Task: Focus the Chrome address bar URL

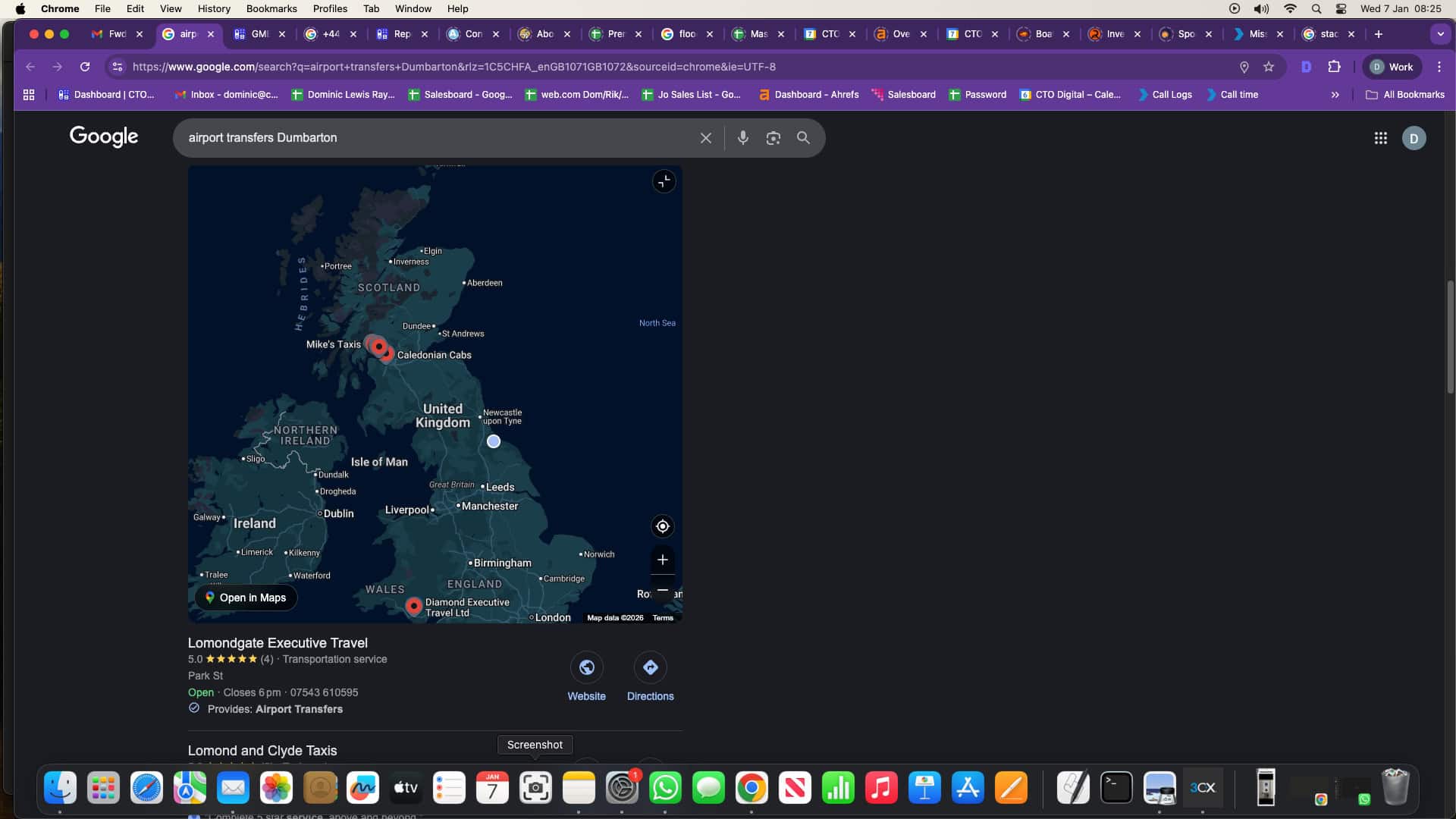Action: pos(453,67)
